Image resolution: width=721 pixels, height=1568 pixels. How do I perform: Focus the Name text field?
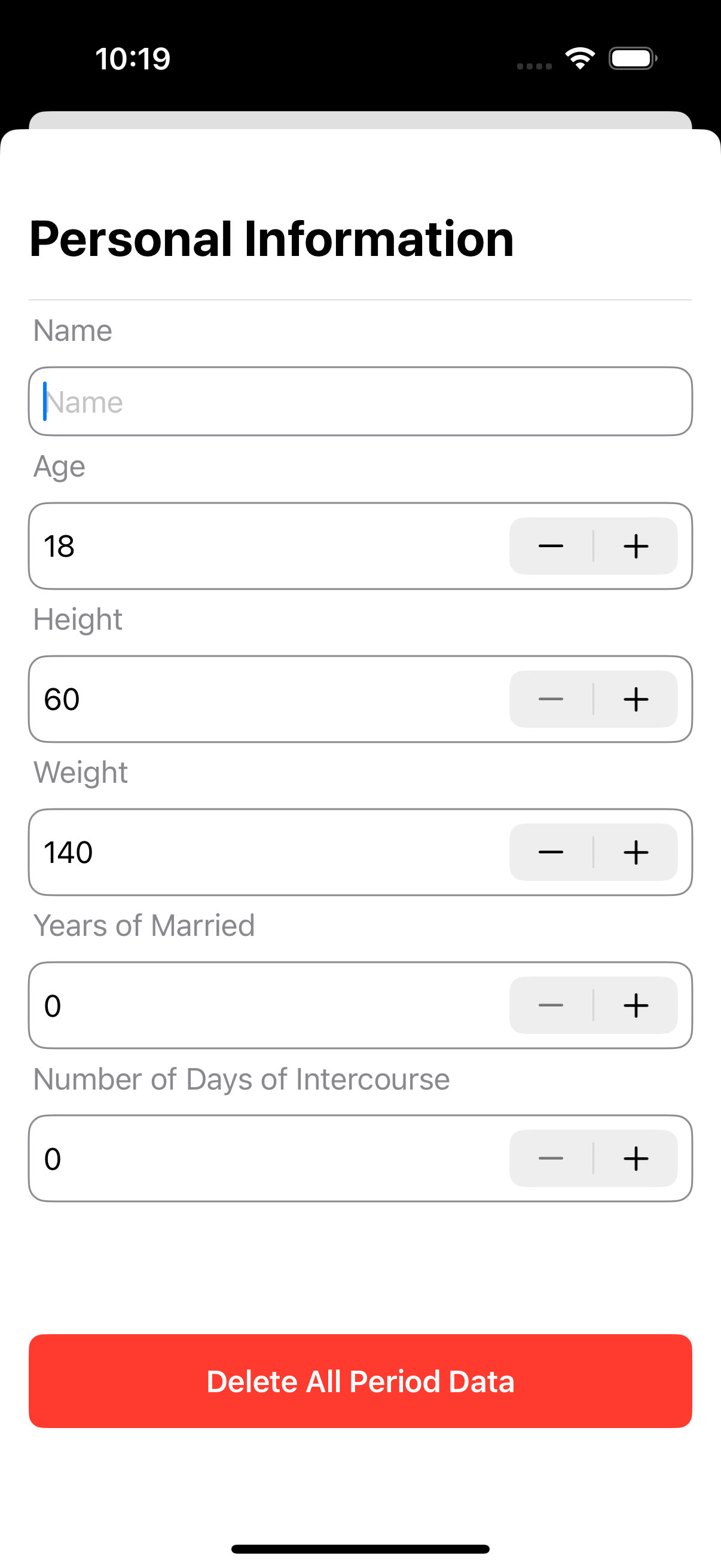coord(360,402)
